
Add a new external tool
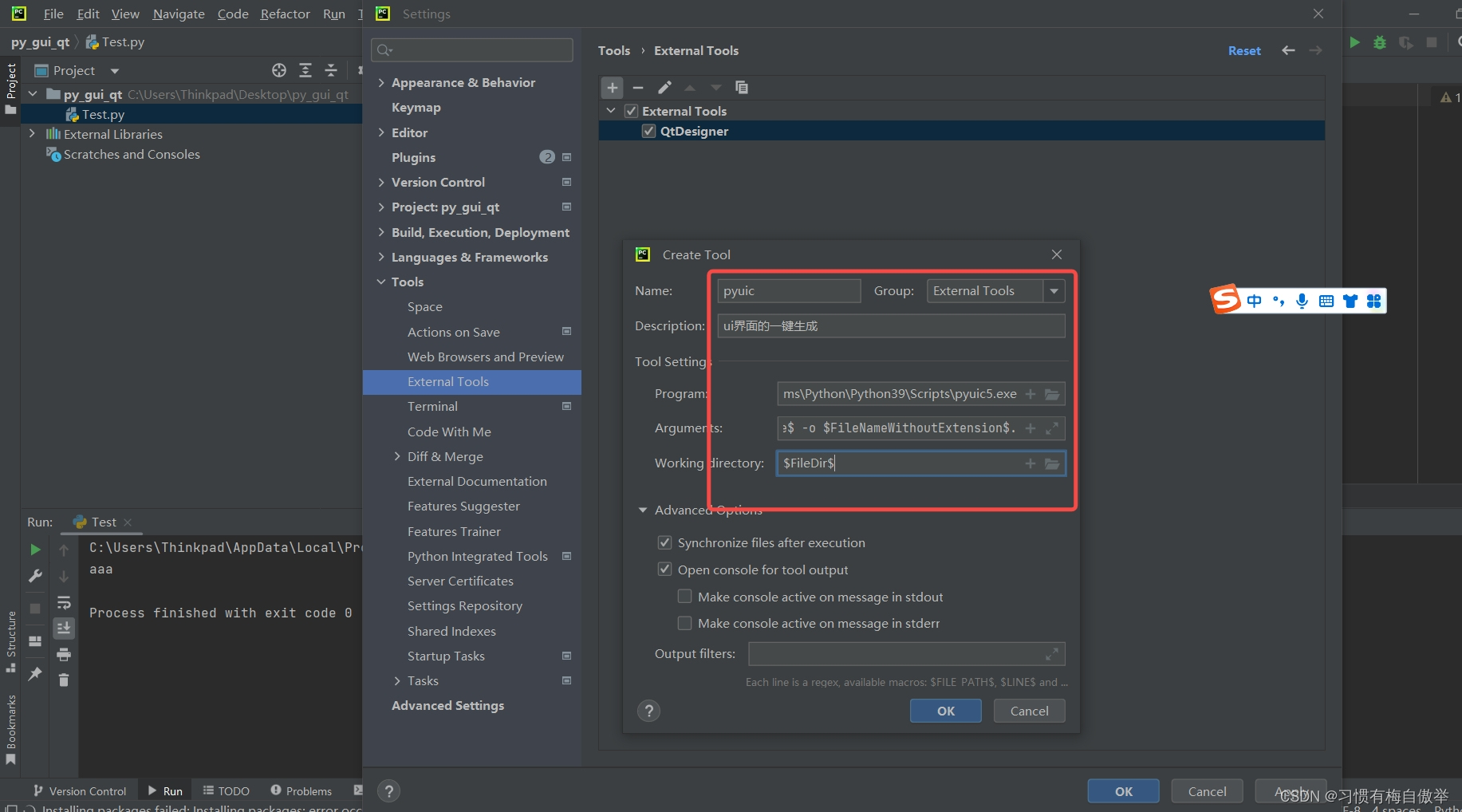pyautogui.click(x=612, y=88)
